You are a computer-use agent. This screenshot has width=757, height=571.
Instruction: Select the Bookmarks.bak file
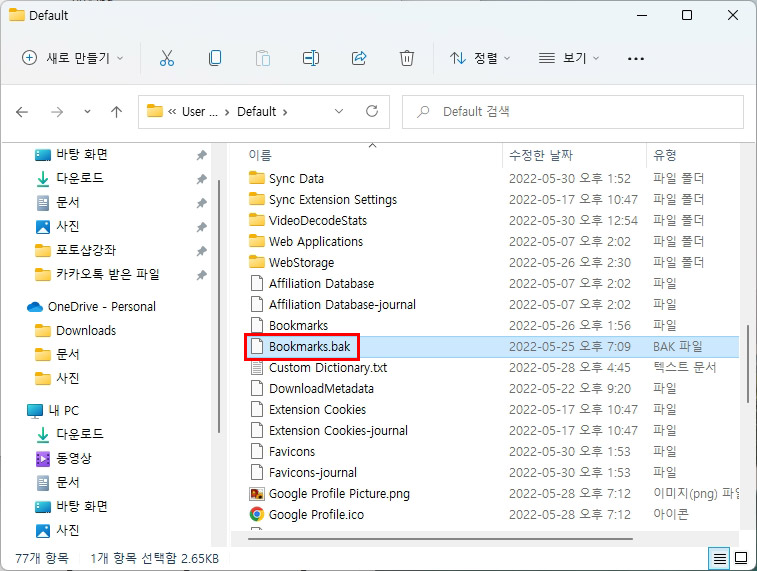click(x=309, y=347)
